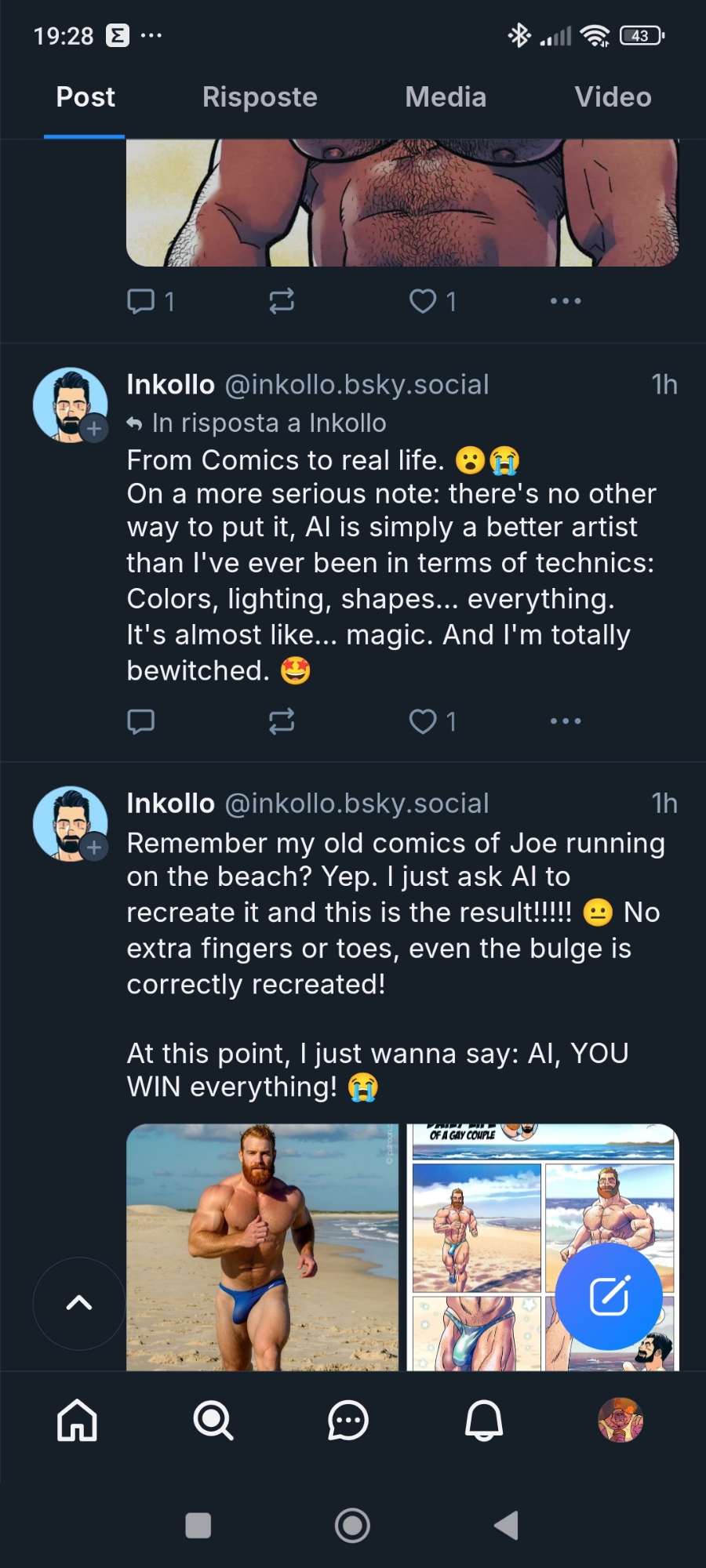This screenshot has height=1568, width=706.
Task: Open Search from bottom navigation bar
Action: [x=213, y=1420]
